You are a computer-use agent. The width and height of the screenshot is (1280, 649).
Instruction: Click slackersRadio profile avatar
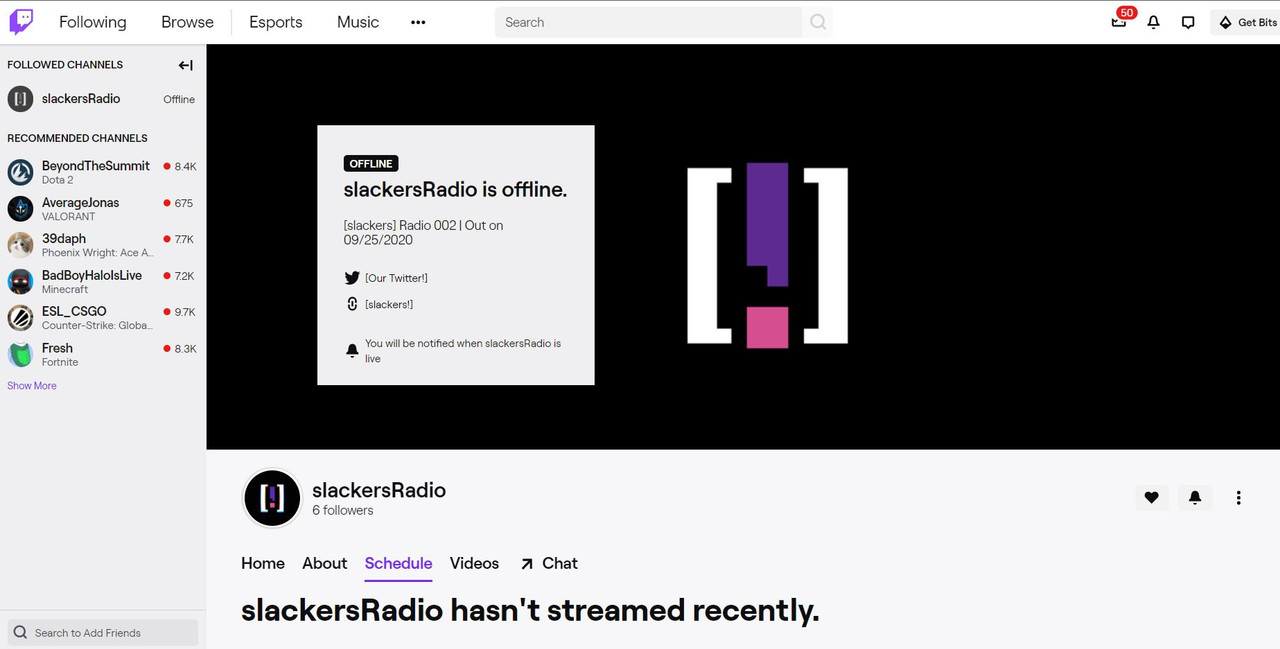click(272, 498)
